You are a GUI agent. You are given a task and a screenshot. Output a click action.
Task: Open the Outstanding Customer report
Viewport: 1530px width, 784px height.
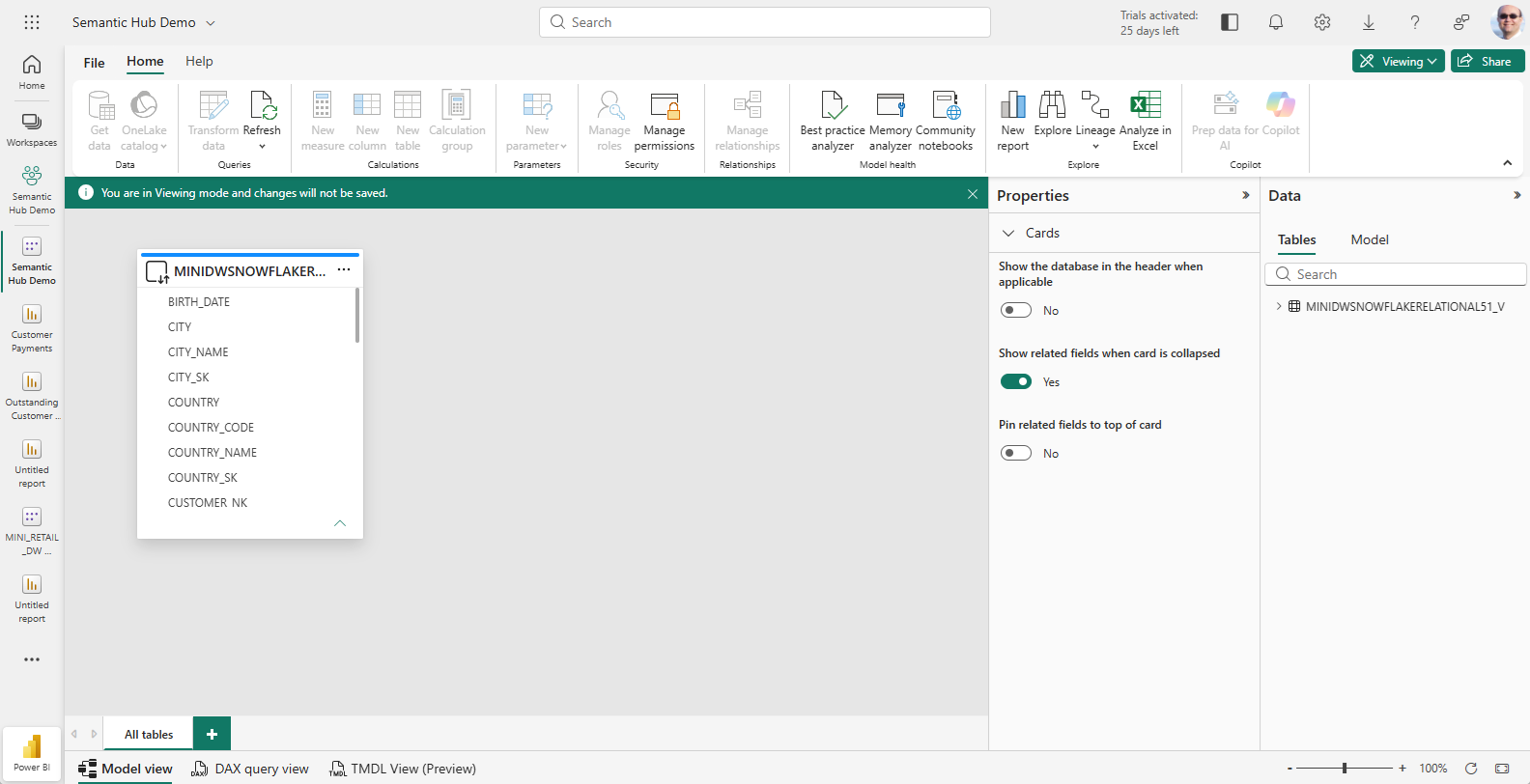(x=32, y=396)
